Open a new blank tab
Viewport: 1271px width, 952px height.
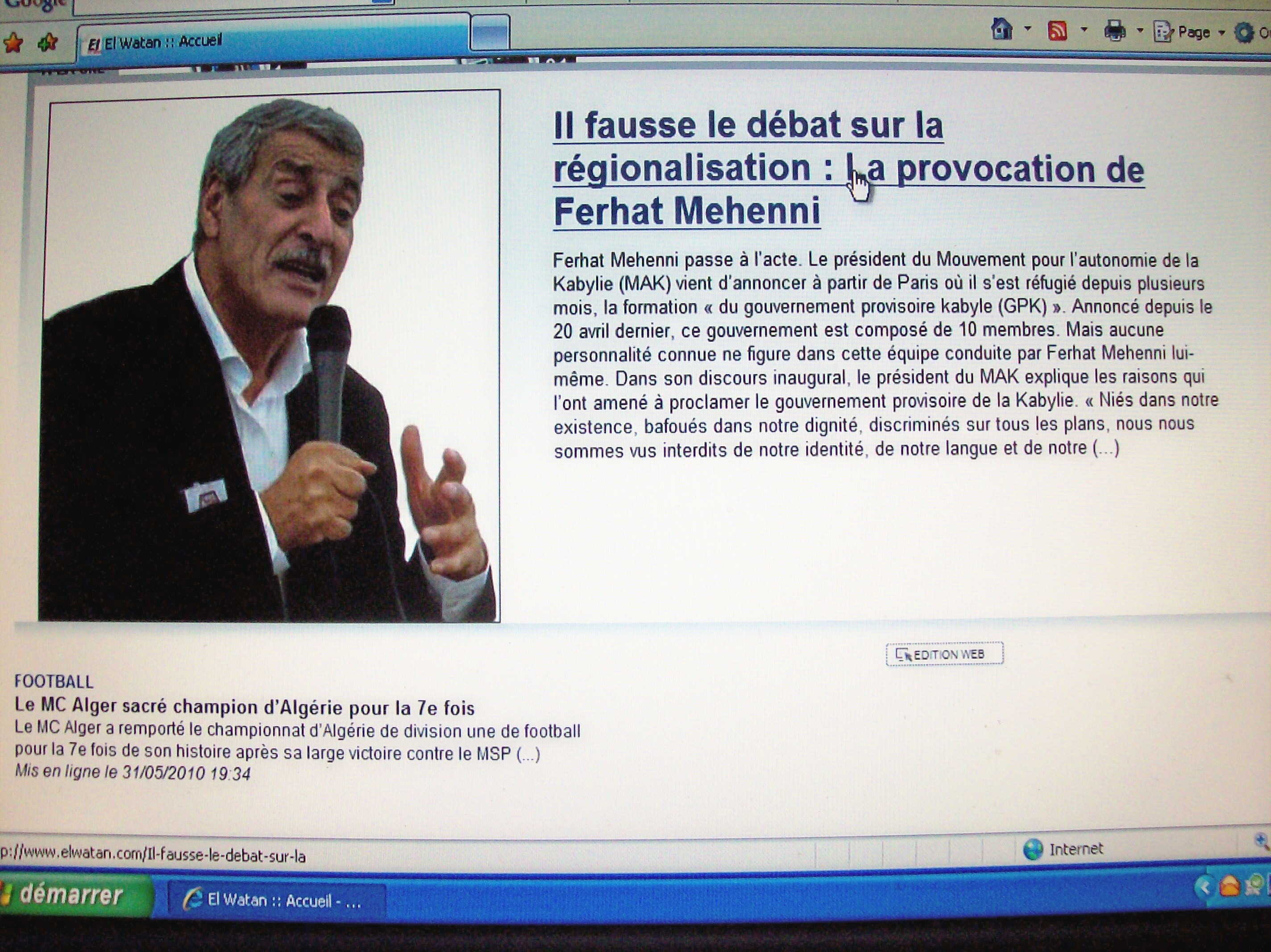click(x=490, y=33)
